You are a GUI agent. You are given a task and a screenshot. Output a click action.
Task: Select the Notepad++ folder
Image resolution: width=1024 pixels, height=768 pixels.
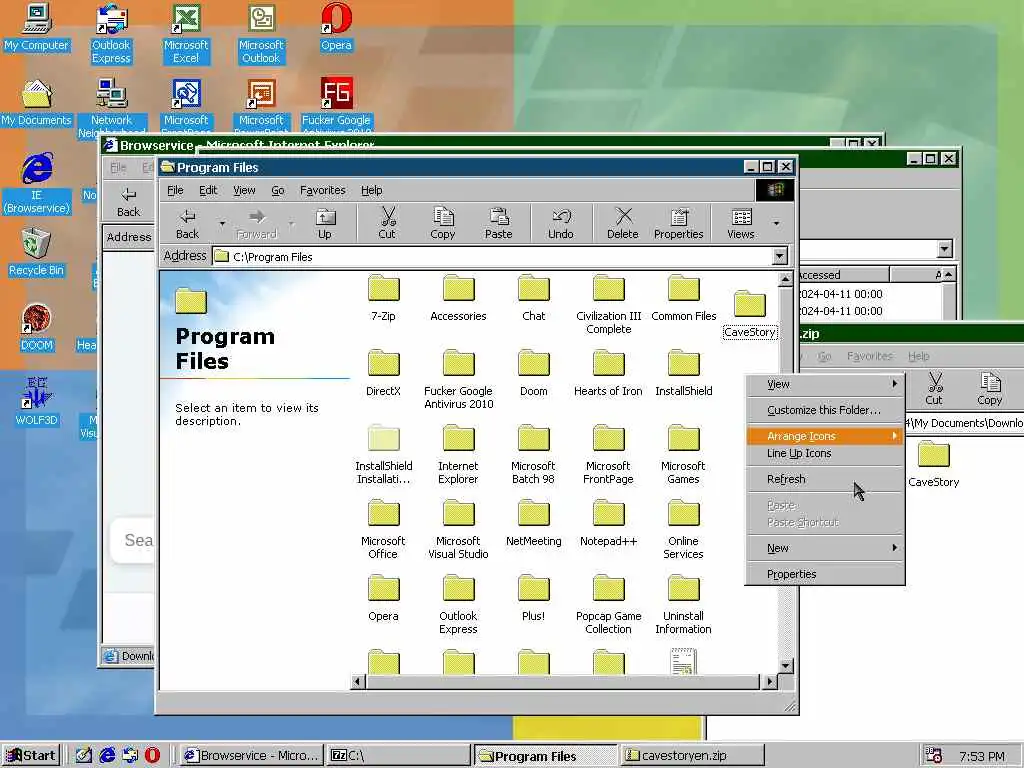609,524
